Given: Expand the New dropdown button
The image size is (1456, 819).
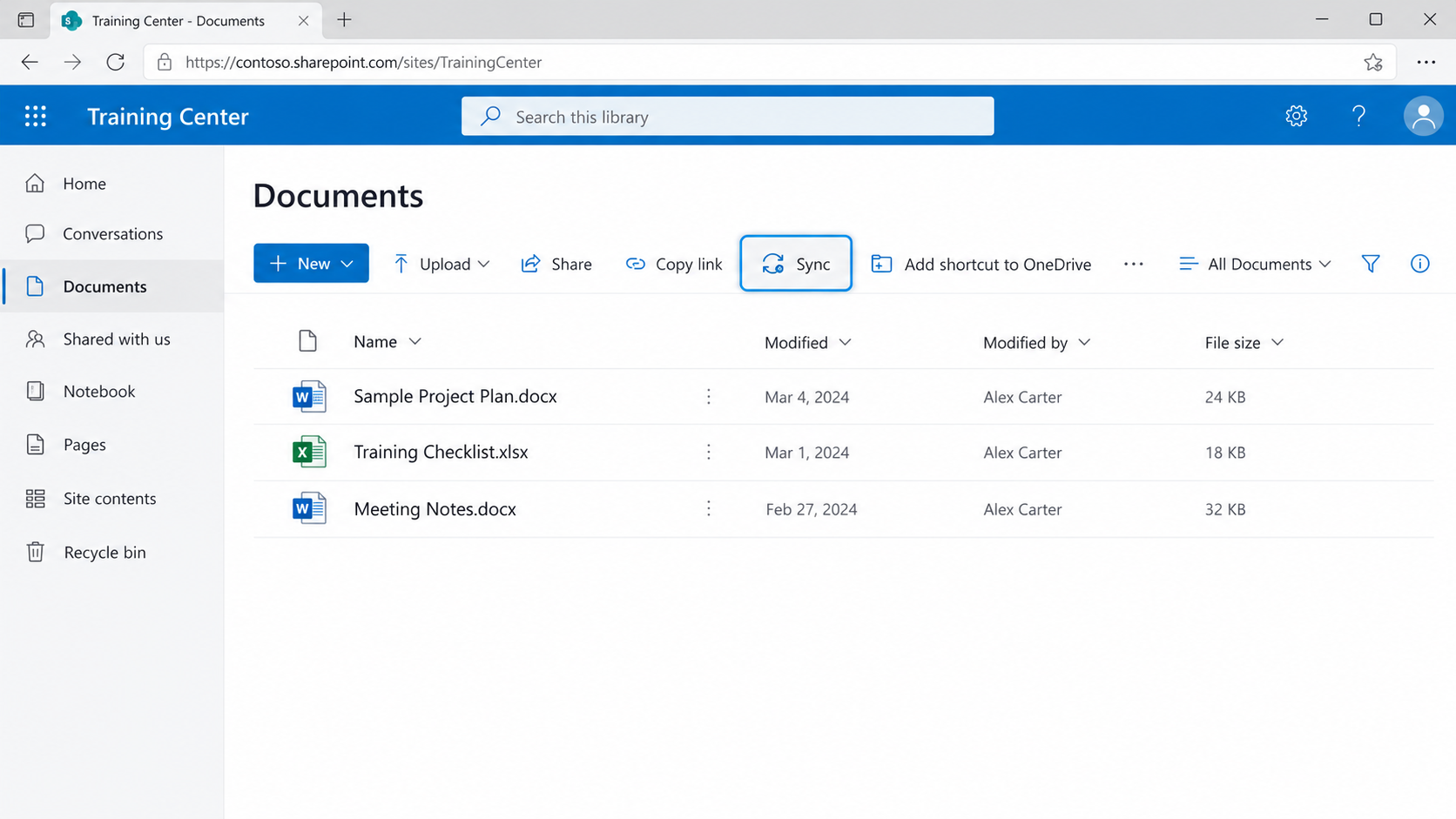Looking at the screenshot, I should (x=311, y=263).
